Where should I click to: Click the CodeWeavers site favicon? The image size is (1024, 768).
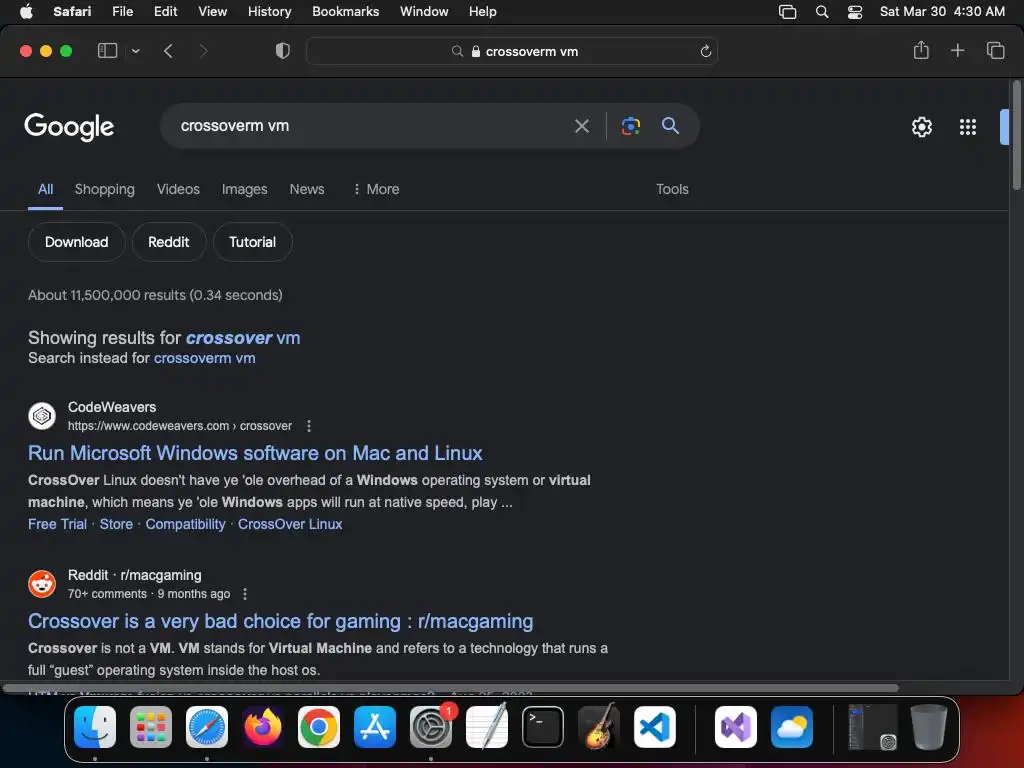click(x=42, y=416)
